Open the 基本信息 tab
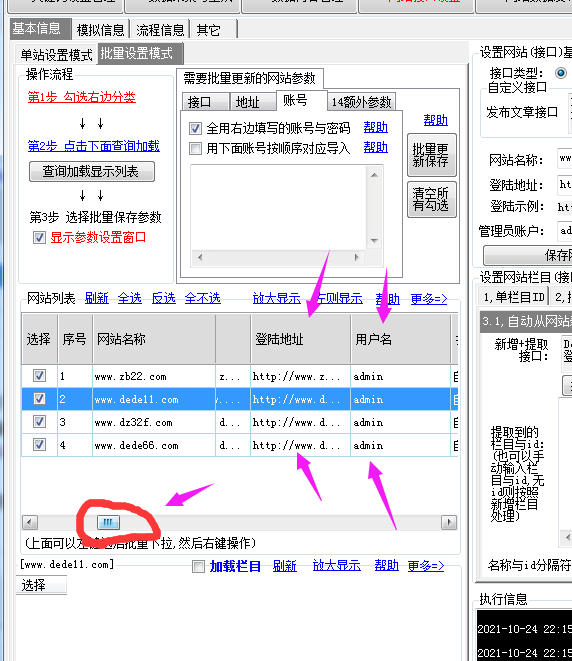572x661 pixels. pyautogui.click(x=40, y=29)
